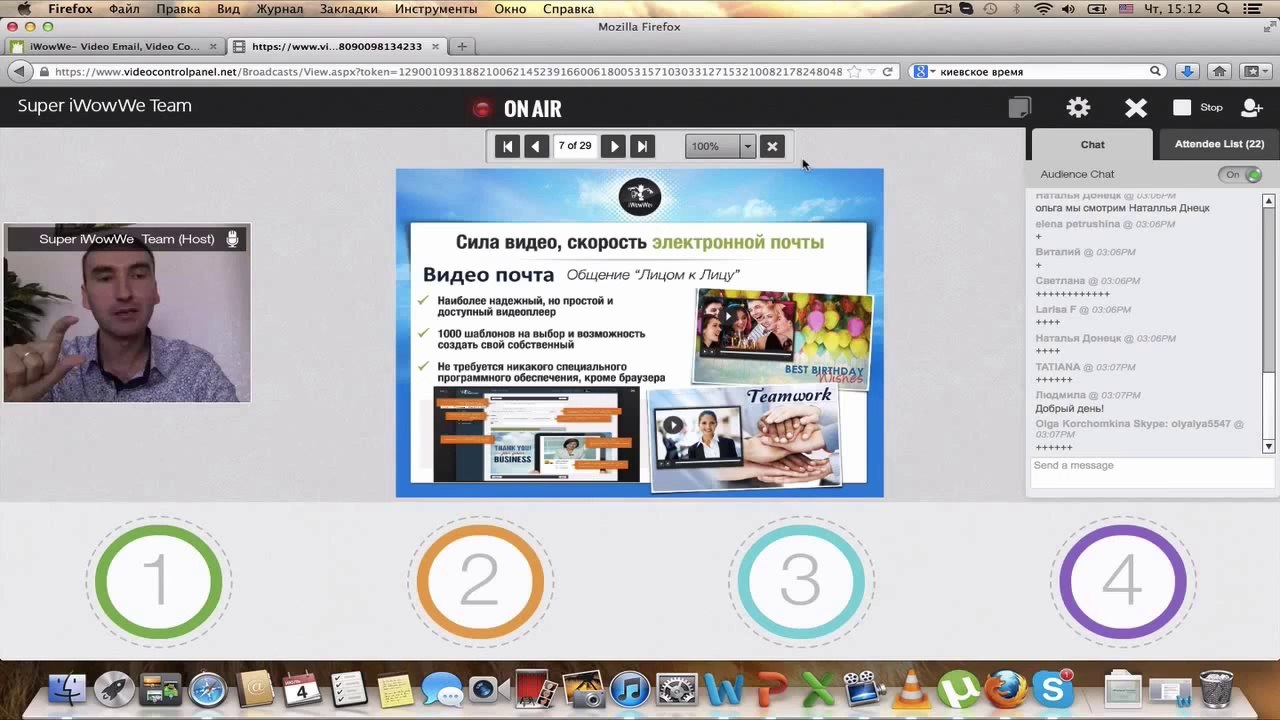This screenshot has height=720, width=1280.
Task: Open the URL history dropdown arrow
Action: point(871,72)
